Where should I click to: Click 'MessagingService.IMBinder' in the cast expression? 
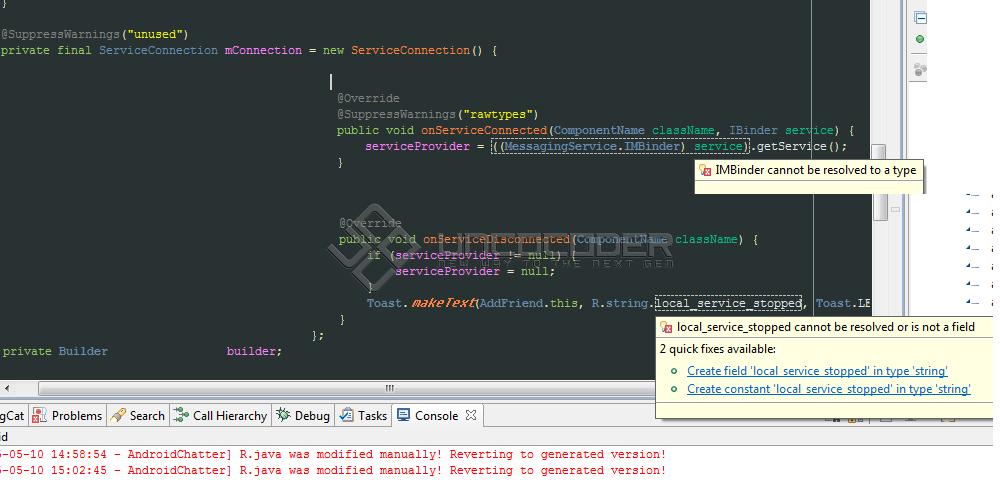coord(594,147)
